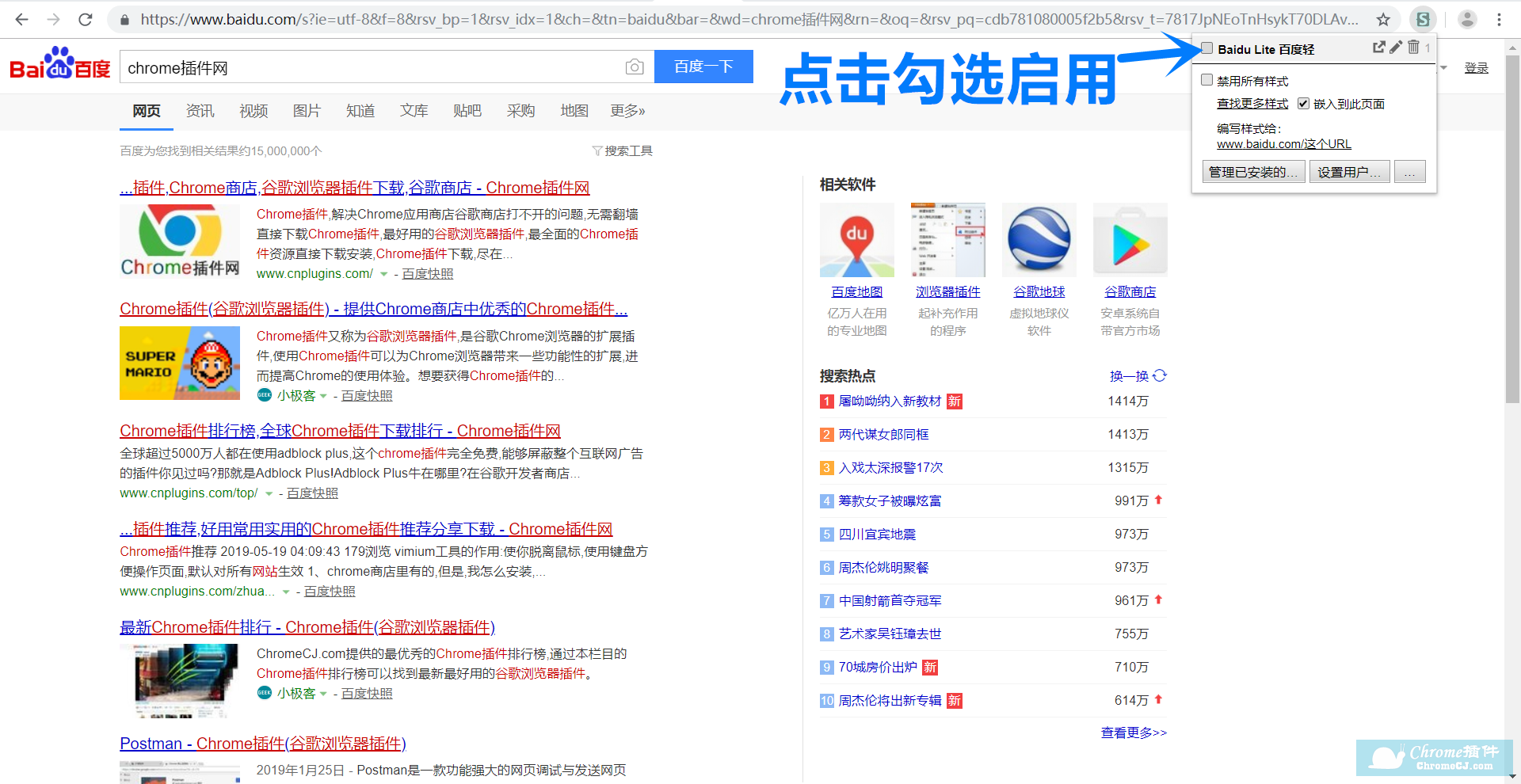Click the 百度一下 search button
This screenshot has height=784, width=1521.
tap(703, 67)
